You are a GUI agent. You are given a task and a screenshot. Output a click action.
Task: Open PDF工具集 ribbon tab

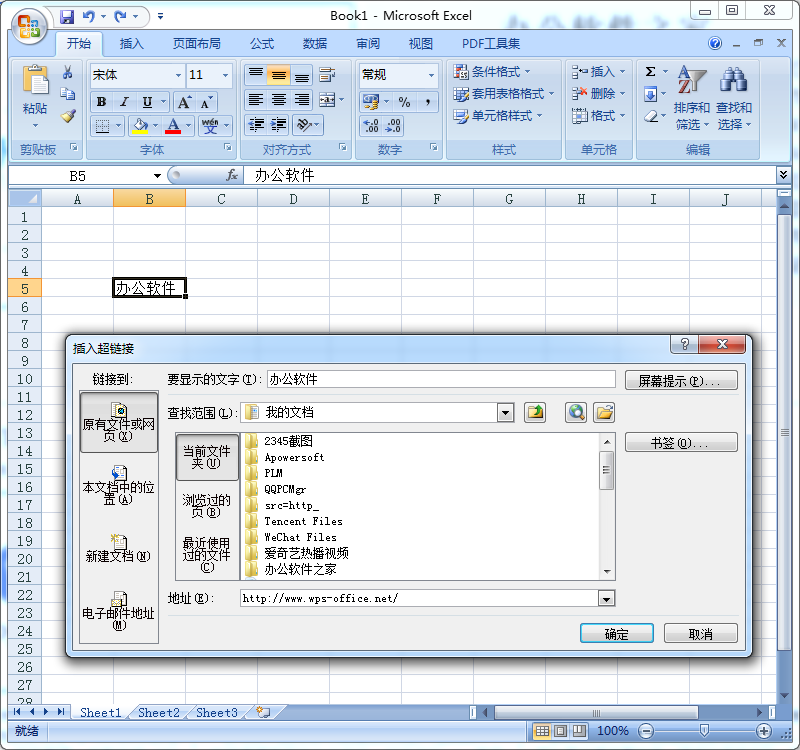click(x=491, y=44)
